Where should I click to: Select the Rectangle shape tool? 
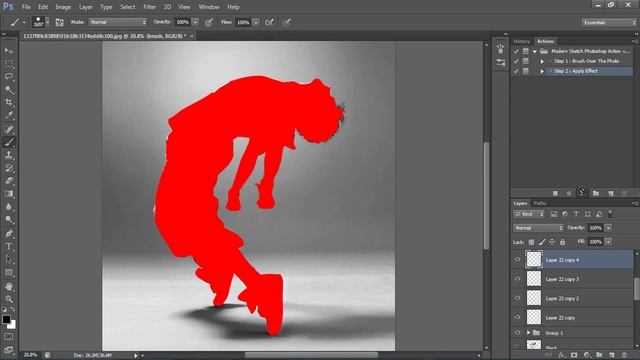pyautogui.click(x=9, y=272)
